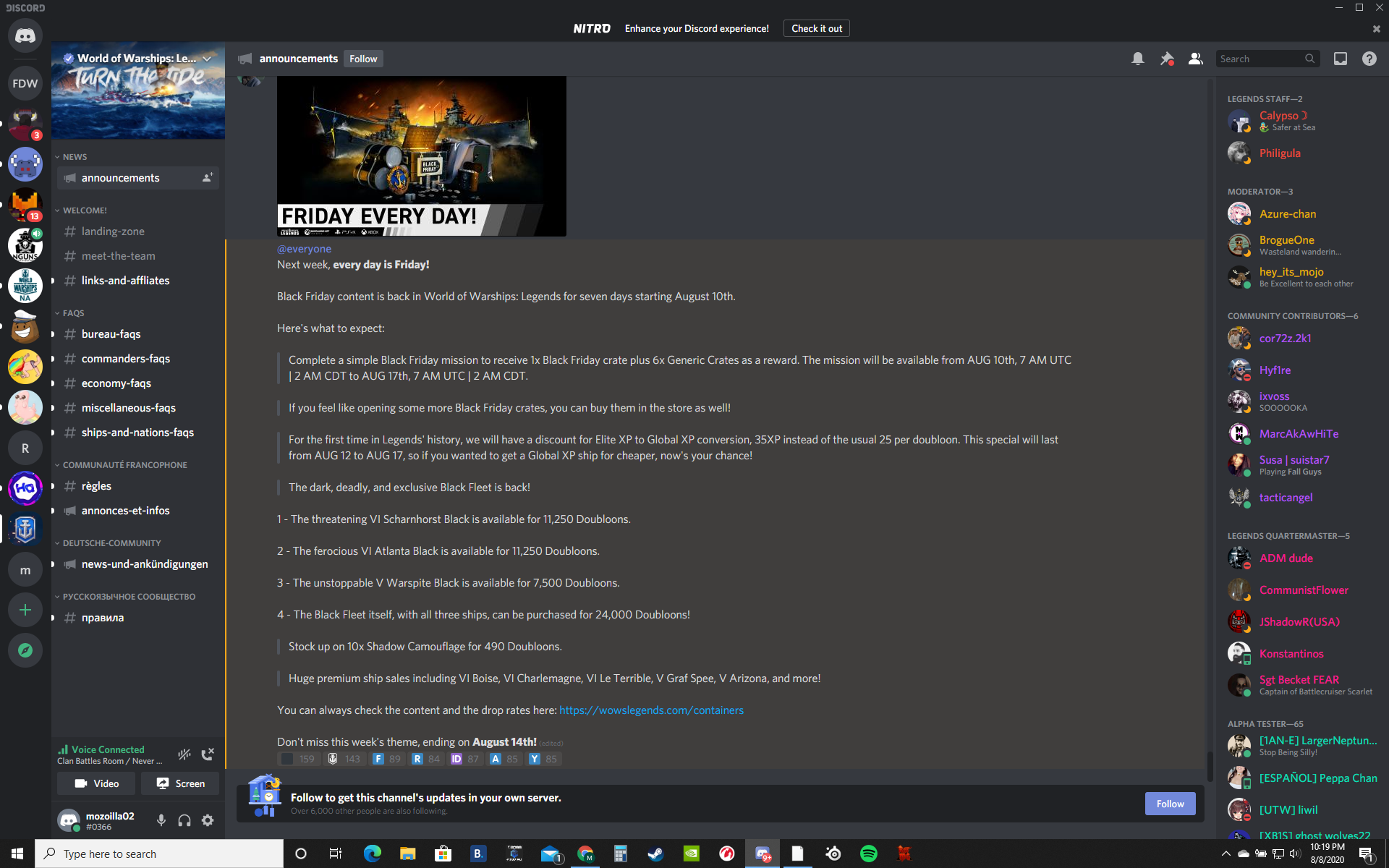
Task: Click Add a Server plus icon
Action: [25, 610]
